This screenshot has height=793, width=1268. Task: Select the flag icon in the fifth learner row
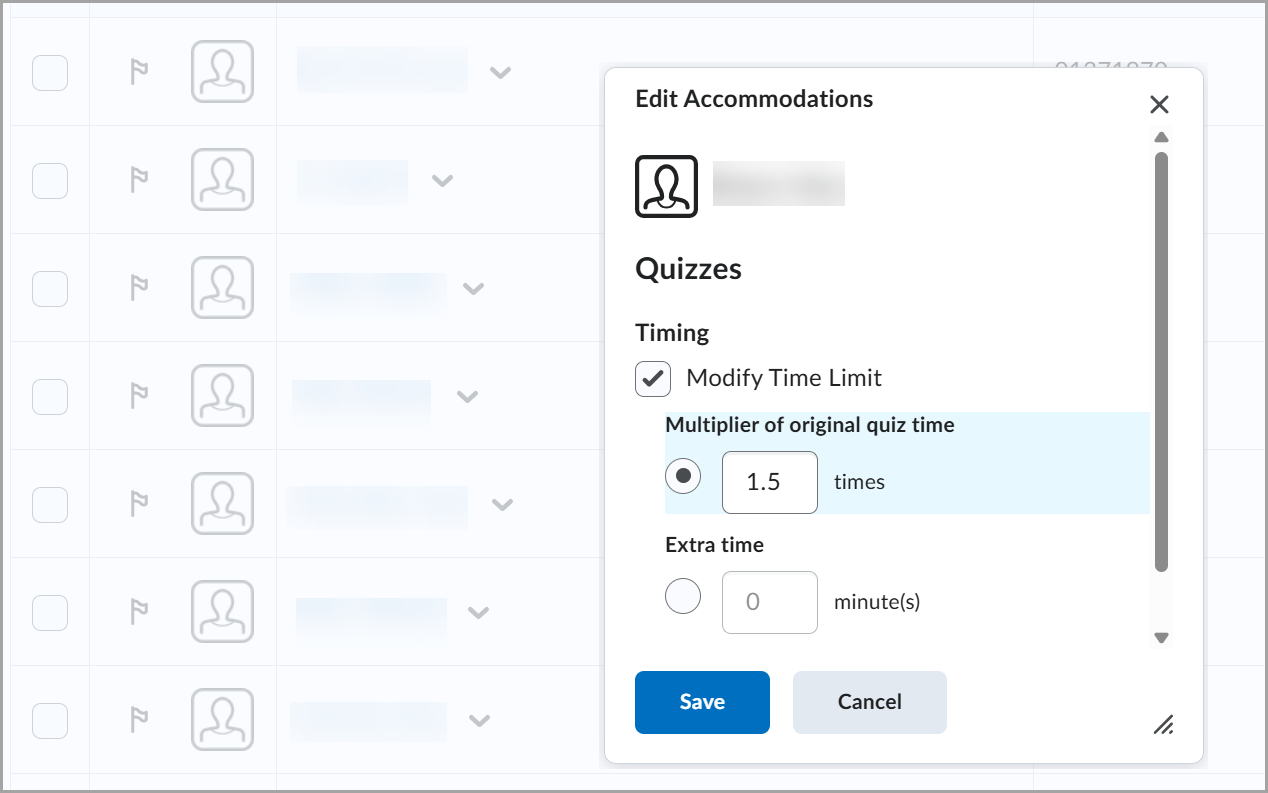(x=138, y=504)
